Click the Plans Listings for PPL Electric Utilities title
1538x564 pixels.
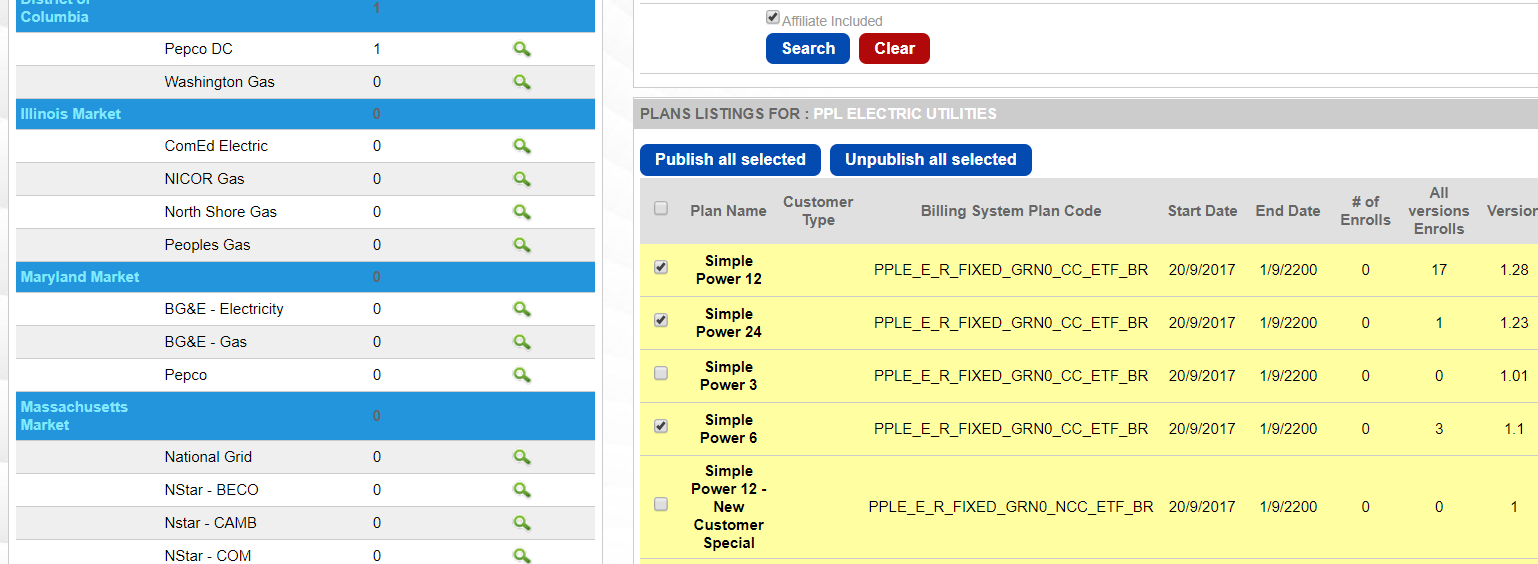tap(818, 114)
